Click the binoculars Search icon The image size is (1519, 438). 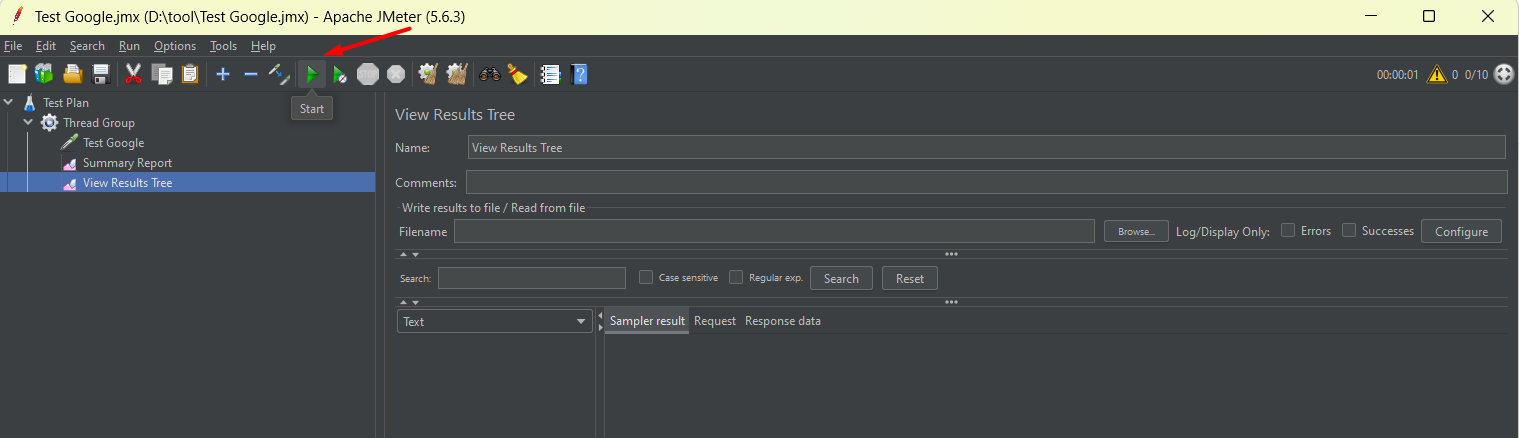coord(490,74)
